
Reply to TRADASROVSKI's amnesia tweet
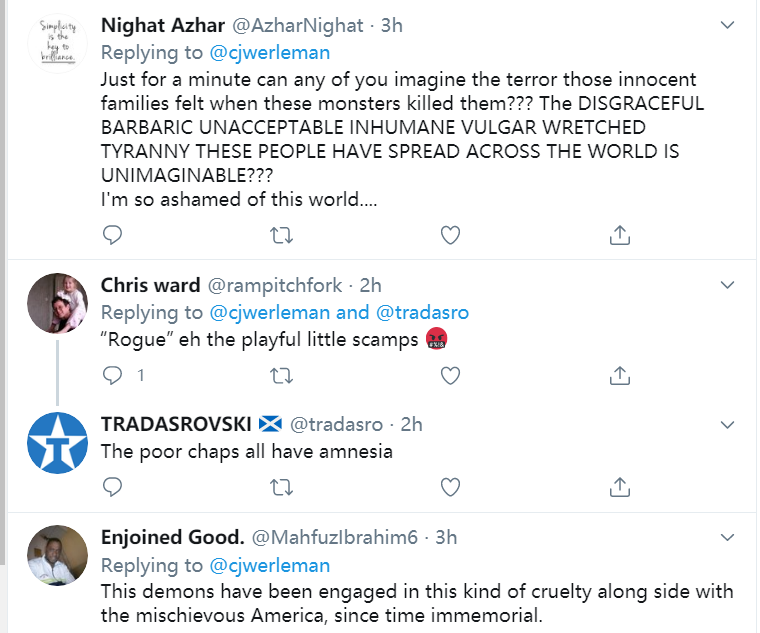click(x=113, y=486)
